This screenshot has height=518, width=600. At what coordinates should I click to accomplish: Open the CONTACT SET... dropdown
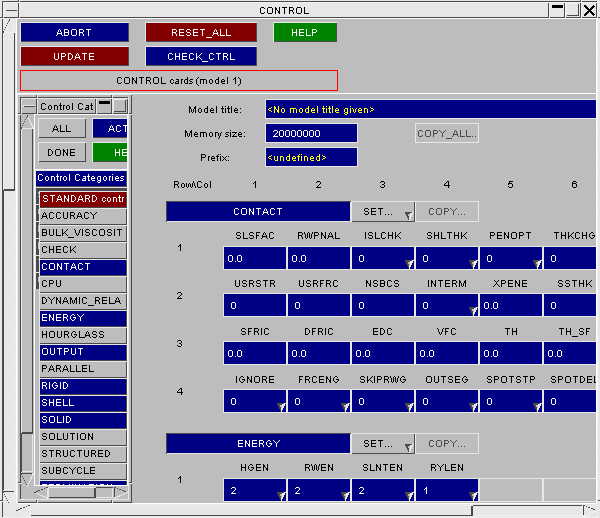click(382, 212)
